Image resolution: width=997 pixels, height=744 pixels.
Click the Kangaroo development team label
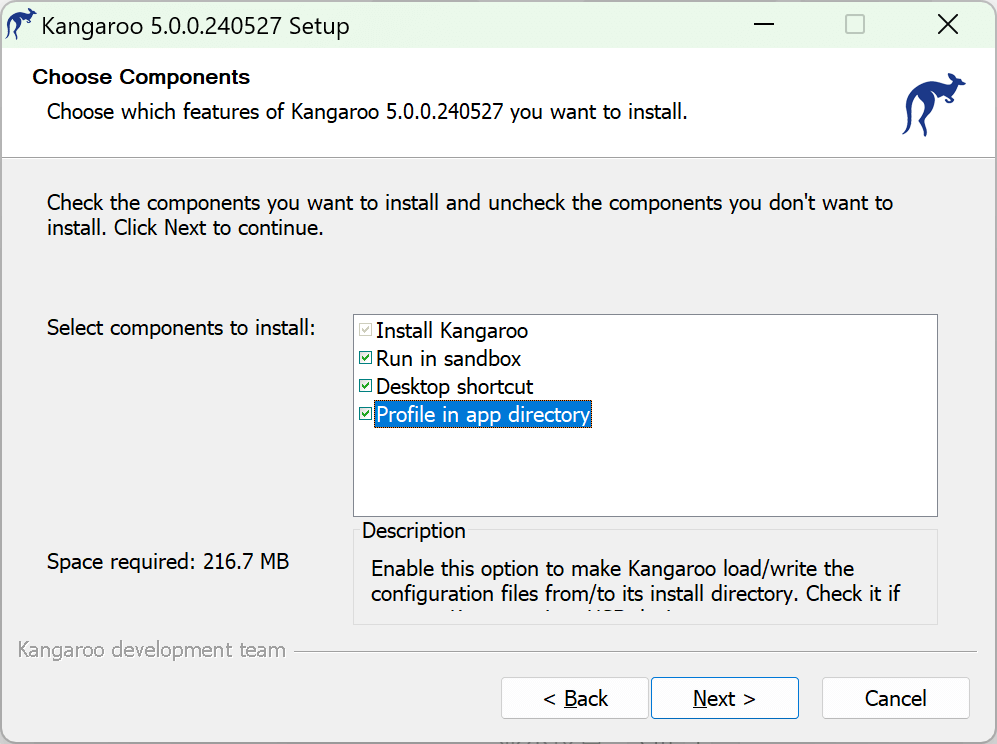[x=152, y=650]
